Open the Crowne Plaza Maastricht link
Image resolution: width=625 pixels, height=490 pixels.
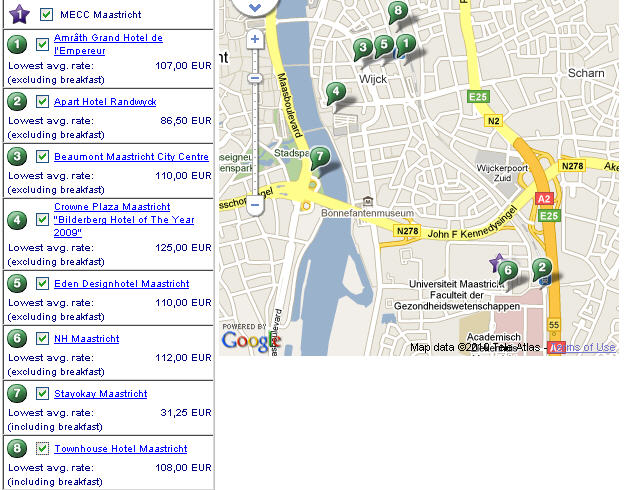point(112,207)
